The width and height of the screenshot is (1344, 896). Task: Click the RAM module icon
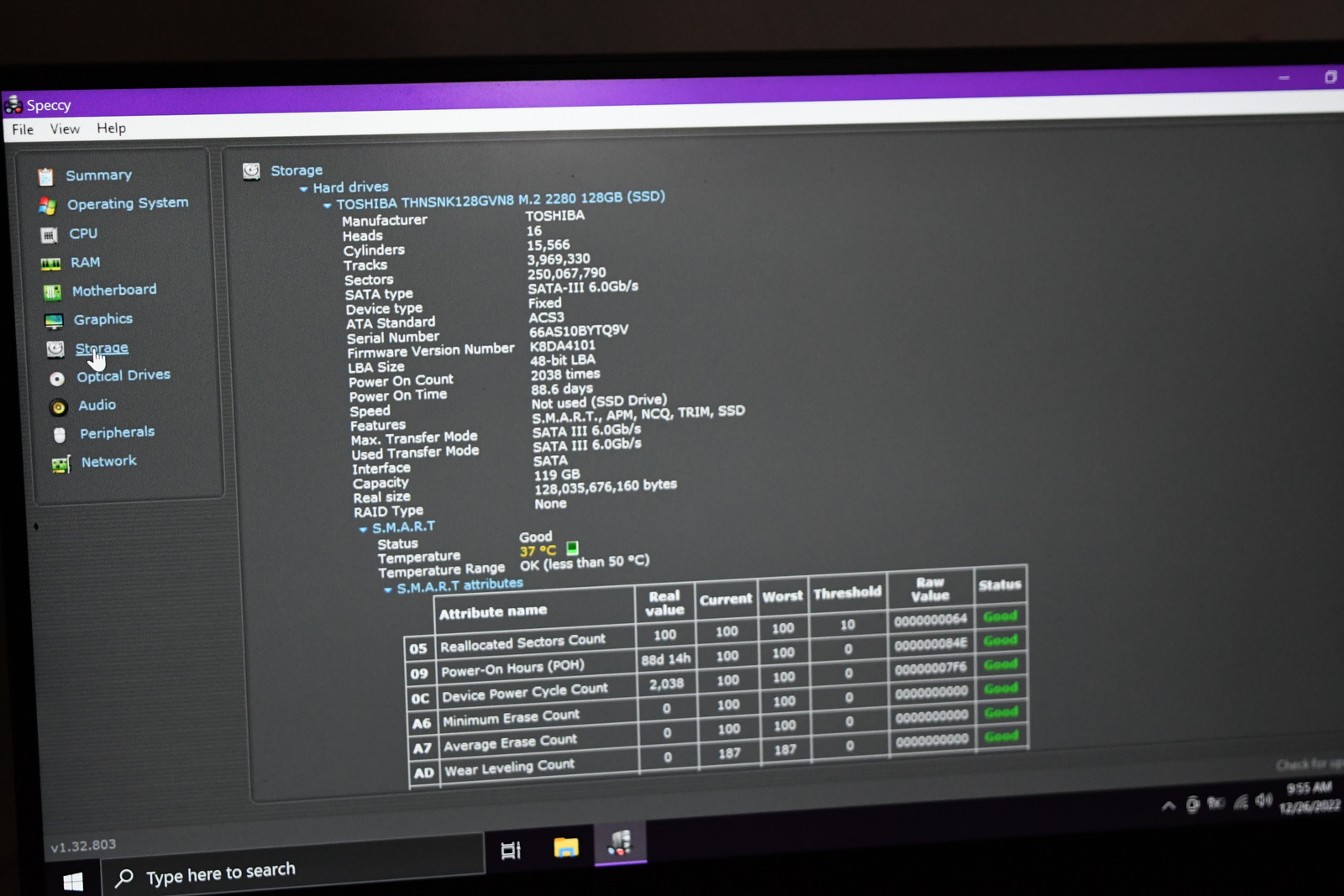pos(50,264)
